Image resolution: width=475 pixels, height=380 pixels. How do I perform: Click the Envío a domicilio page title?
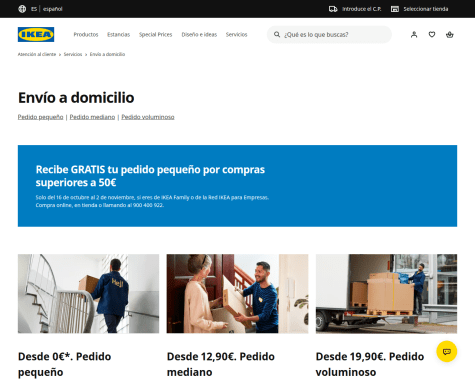click(76, 98)
